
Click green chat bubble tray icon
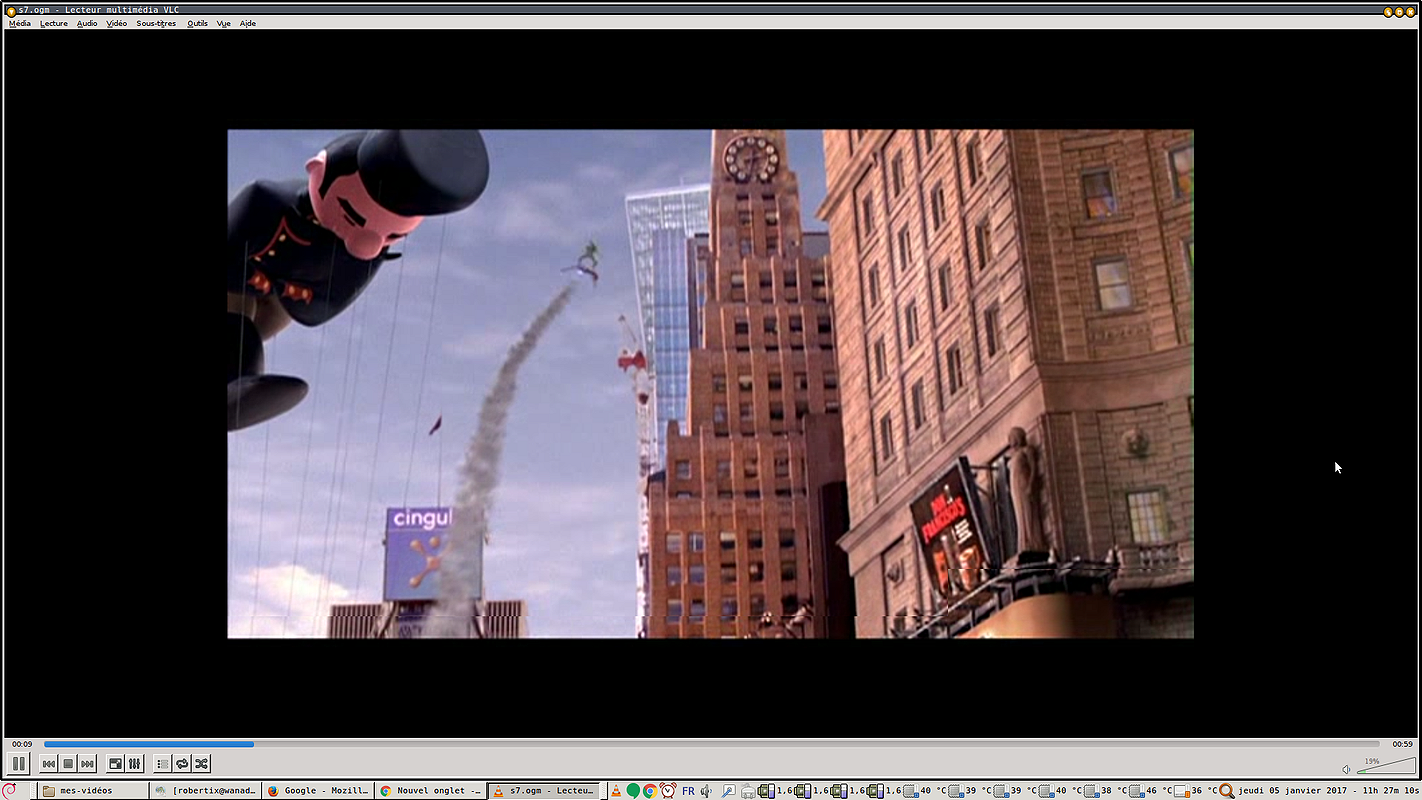click(x=633, y=791)
